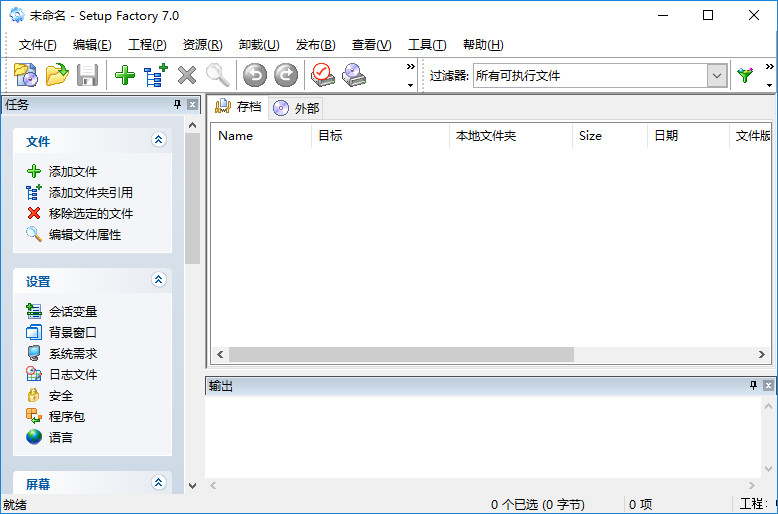The width and height of the screenshot is (778, 514).
Task: Sort by the 目标 column header
Action: [381, 135]
